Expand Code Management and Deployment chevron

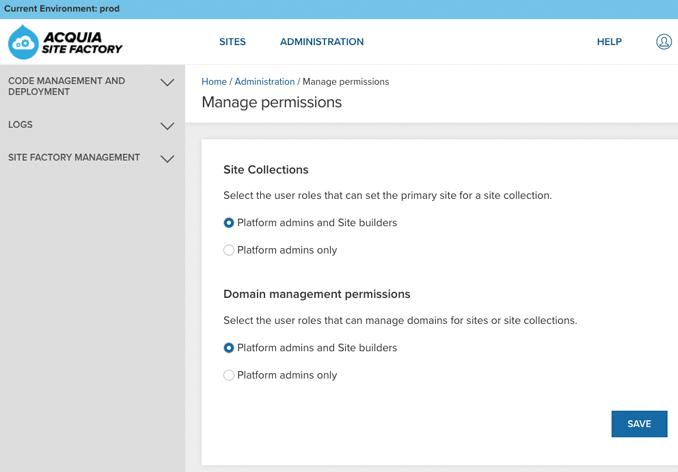point(167,83)
